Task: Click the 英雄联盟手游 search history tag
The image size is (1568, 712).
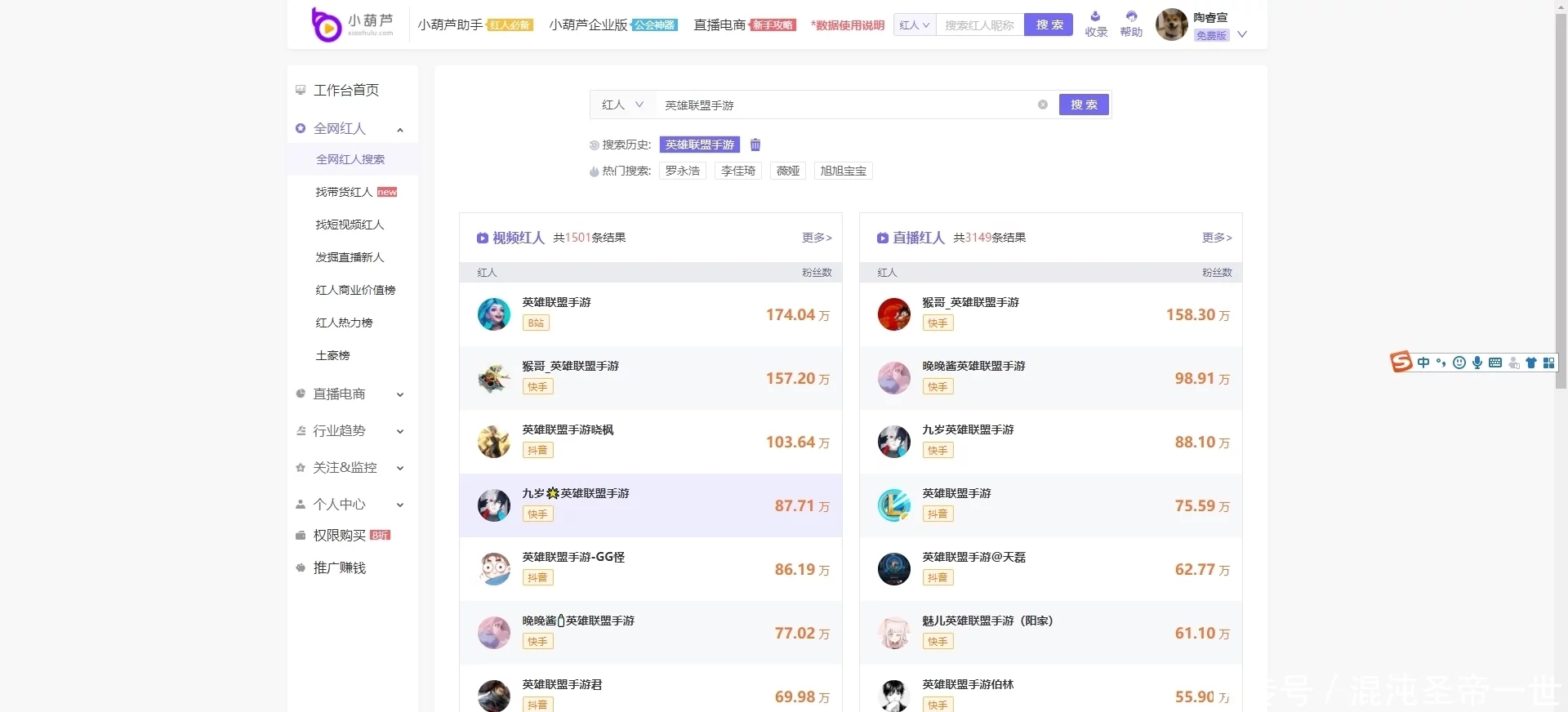Action: click(700, 145)
